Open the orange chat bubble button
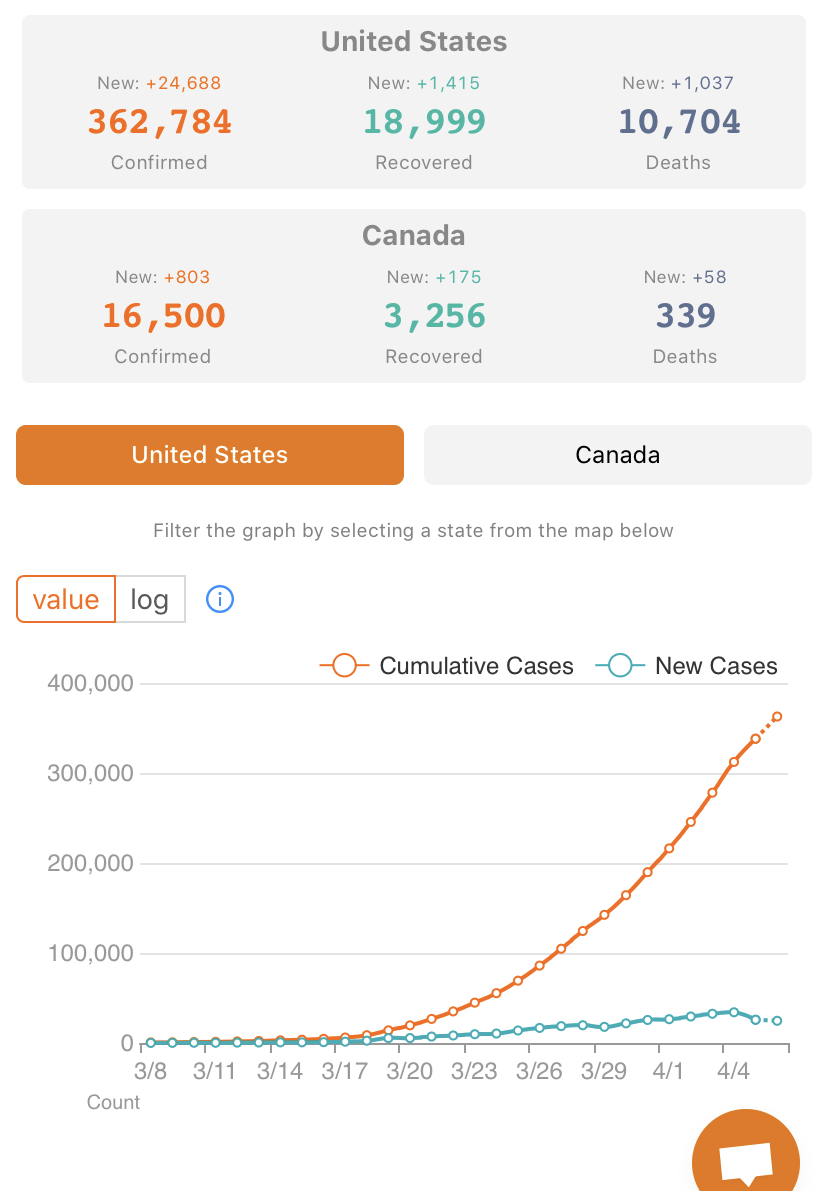 (x=746, y=1153)
